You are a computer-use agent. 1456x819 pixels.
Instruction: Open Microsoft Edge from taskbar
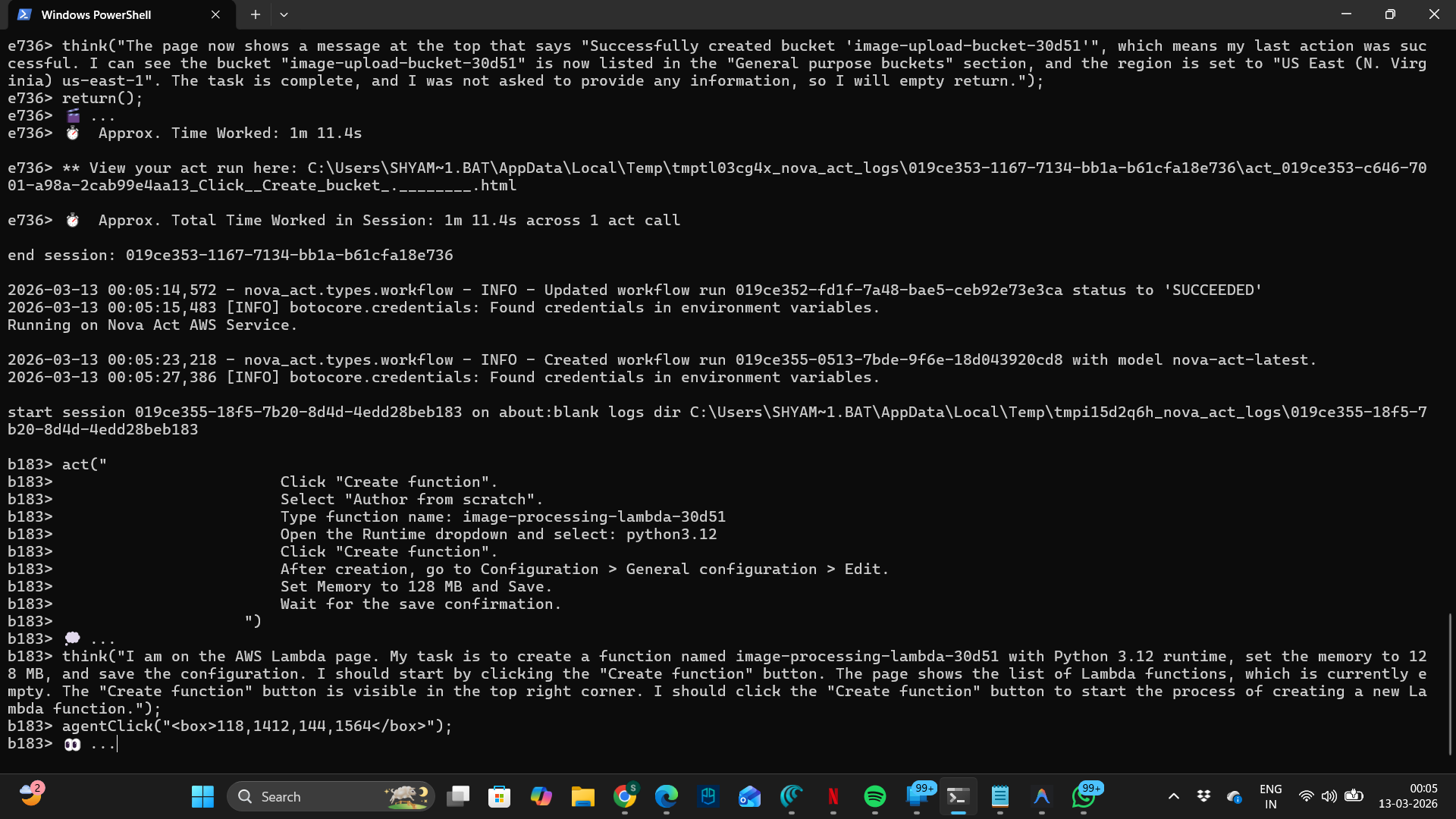[x=667, y=796]
